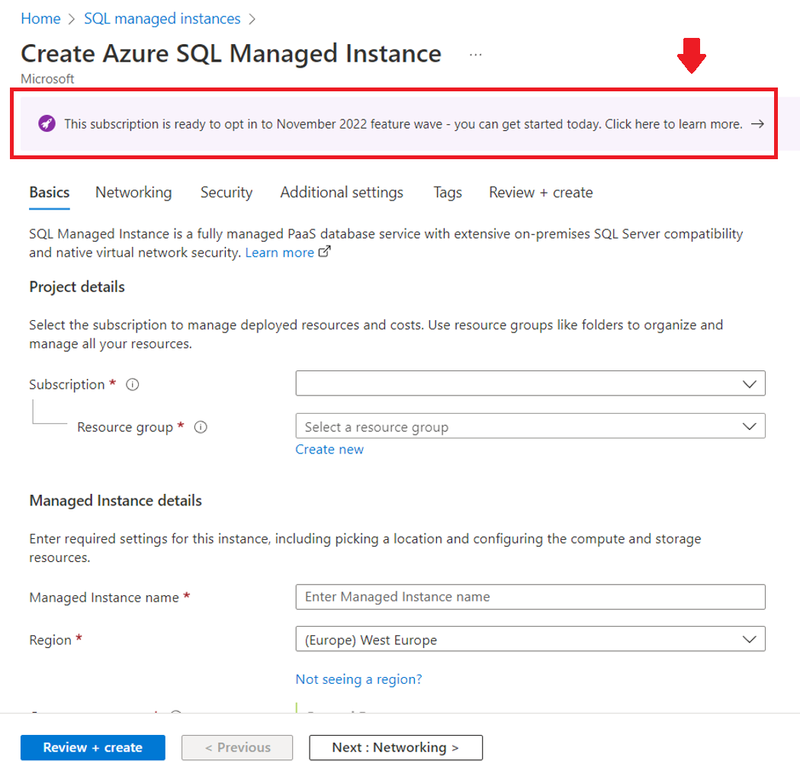Click the Subscription info icon
The height and width of the screenshot is (779, 800).
click(x=132, y=384)
